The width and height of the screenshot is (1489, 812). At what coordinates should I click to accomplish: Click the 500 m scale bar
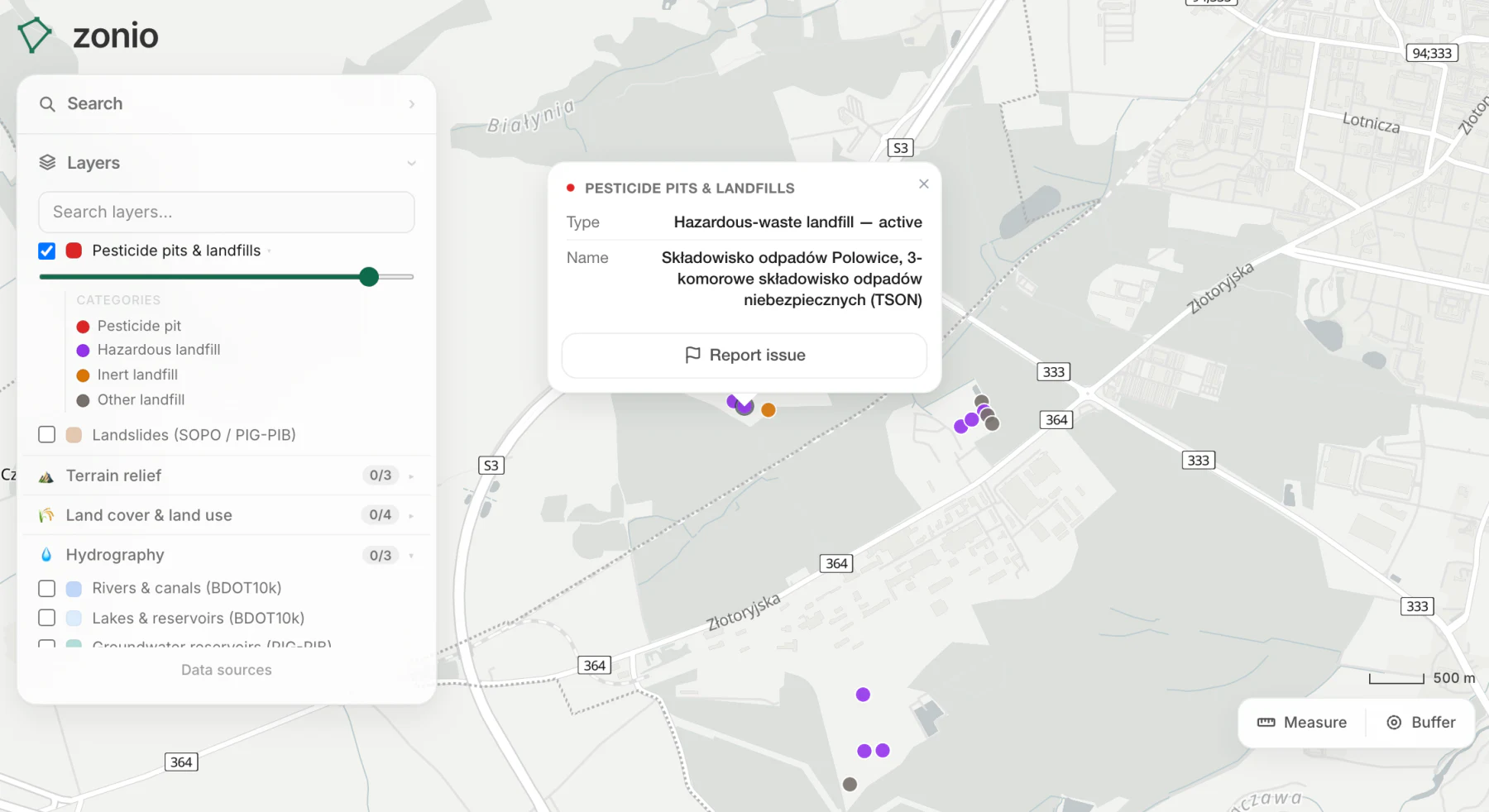(x=1422, y=678)
